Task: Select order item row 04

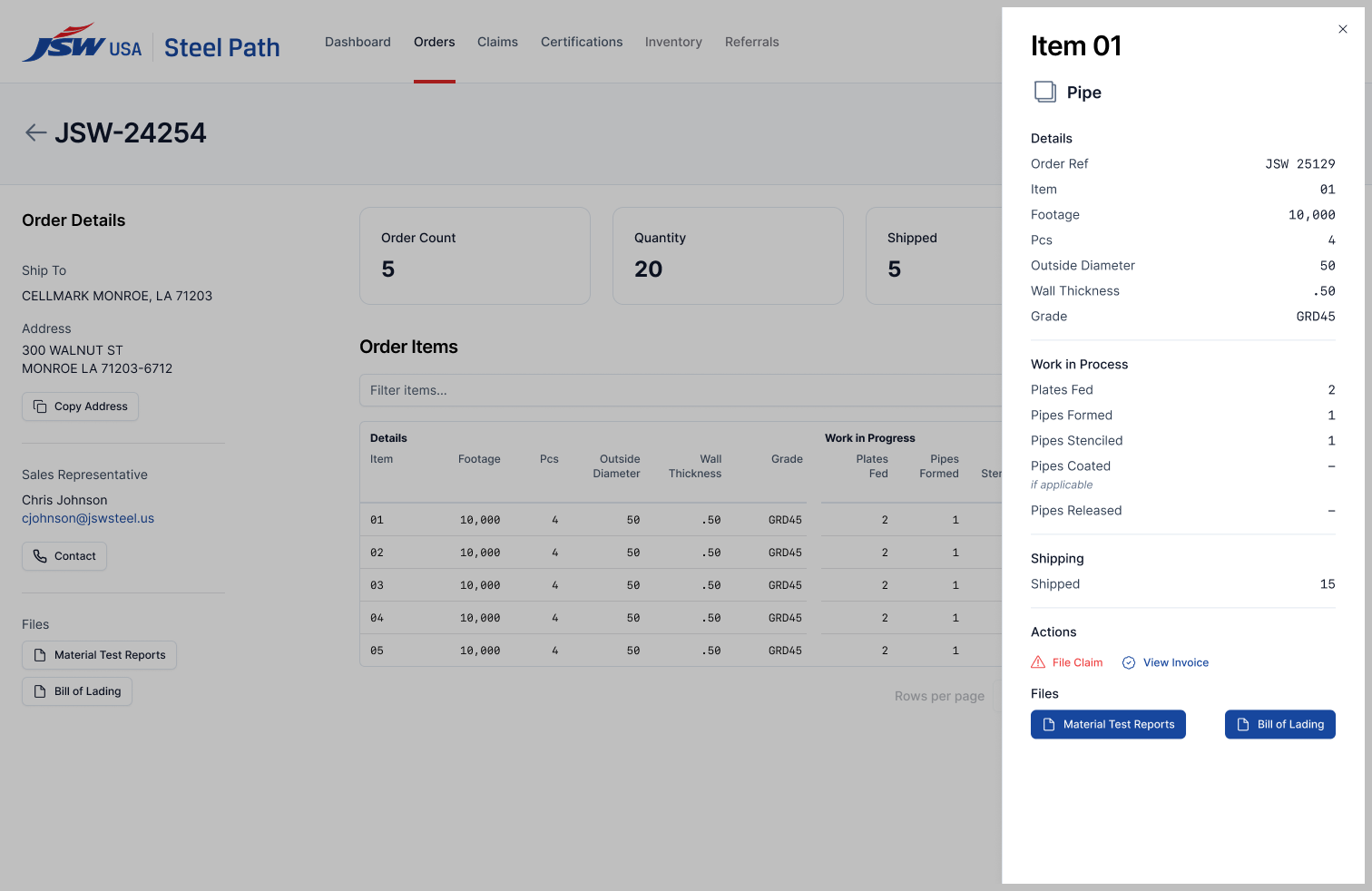Action: click(681, 618)
